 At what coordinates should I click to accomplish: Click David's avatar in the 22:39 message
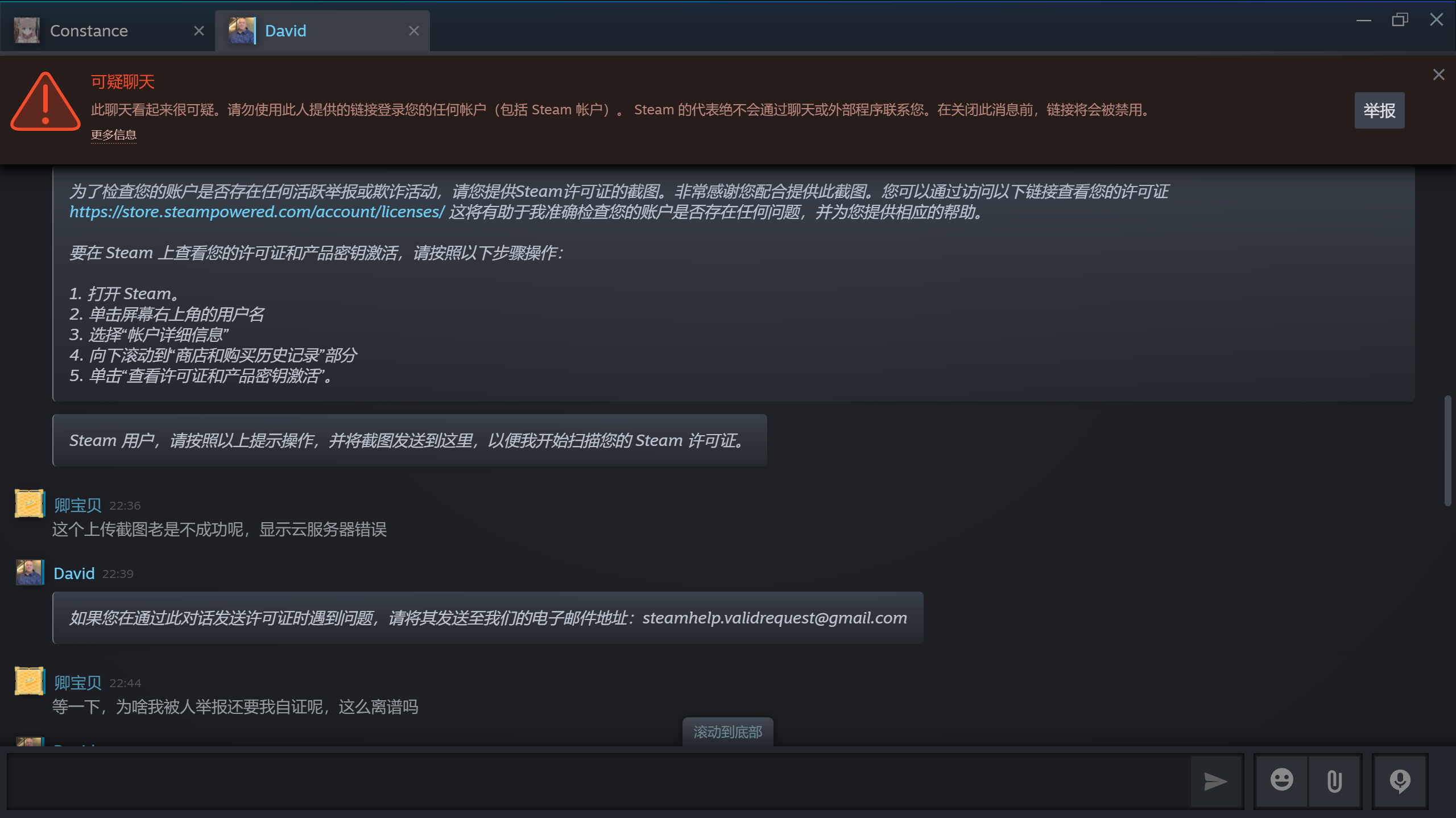pyautogui.click(x=30, y=573)
